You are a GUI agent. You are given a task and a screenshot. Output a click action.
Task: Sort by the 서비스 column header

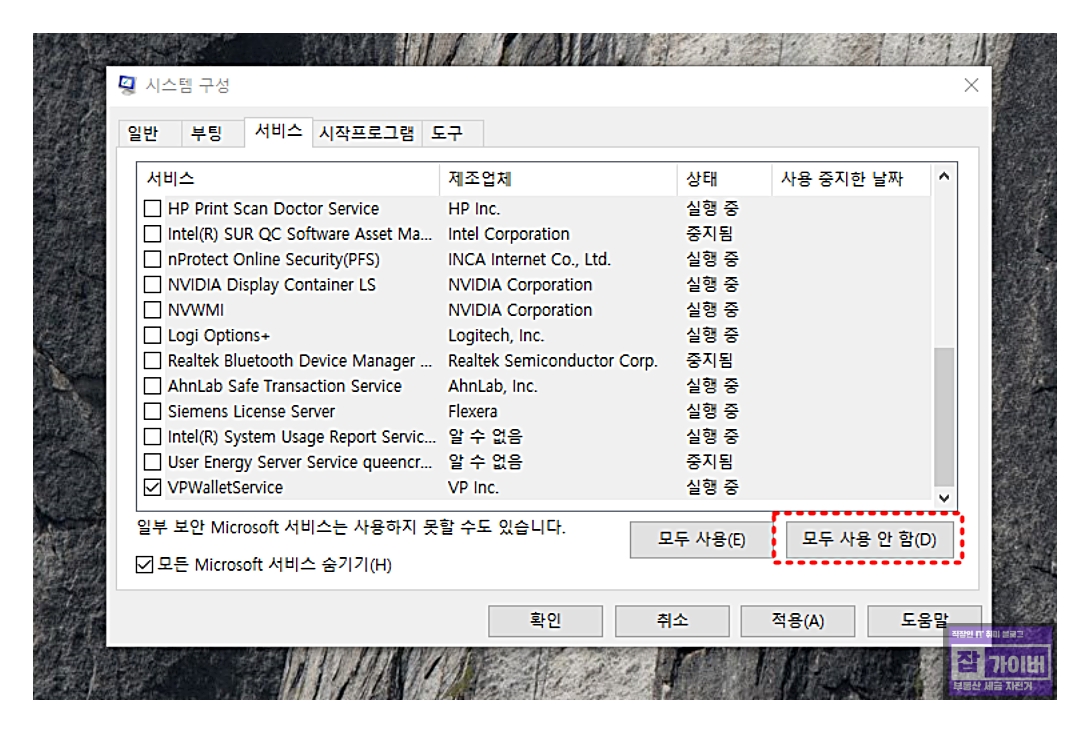pyautogui.click(x=288, y=179)
